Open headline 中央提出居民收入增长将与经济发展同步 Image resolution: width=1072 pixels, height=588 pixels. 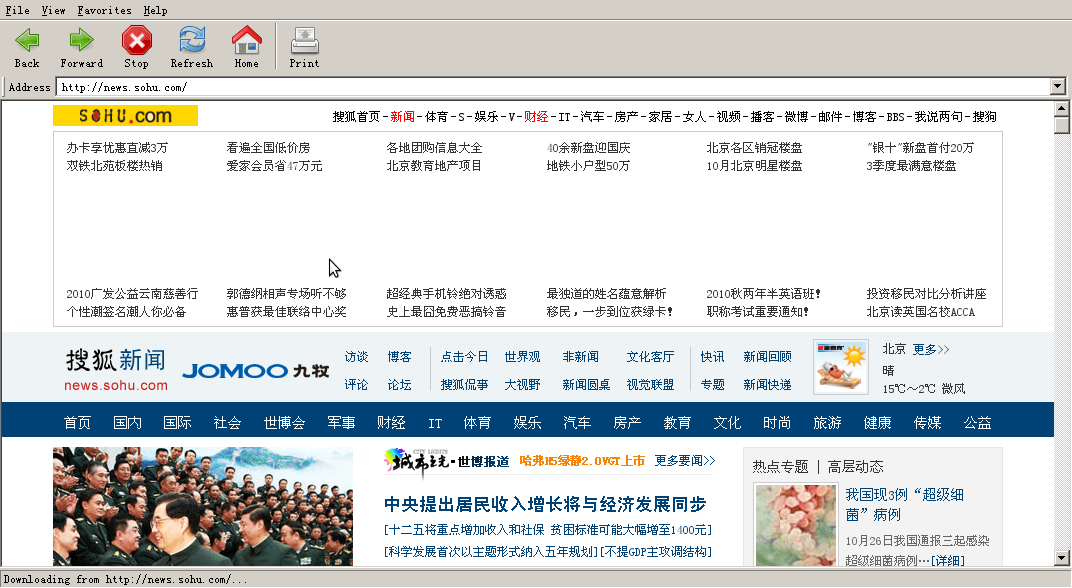point(545,505)
